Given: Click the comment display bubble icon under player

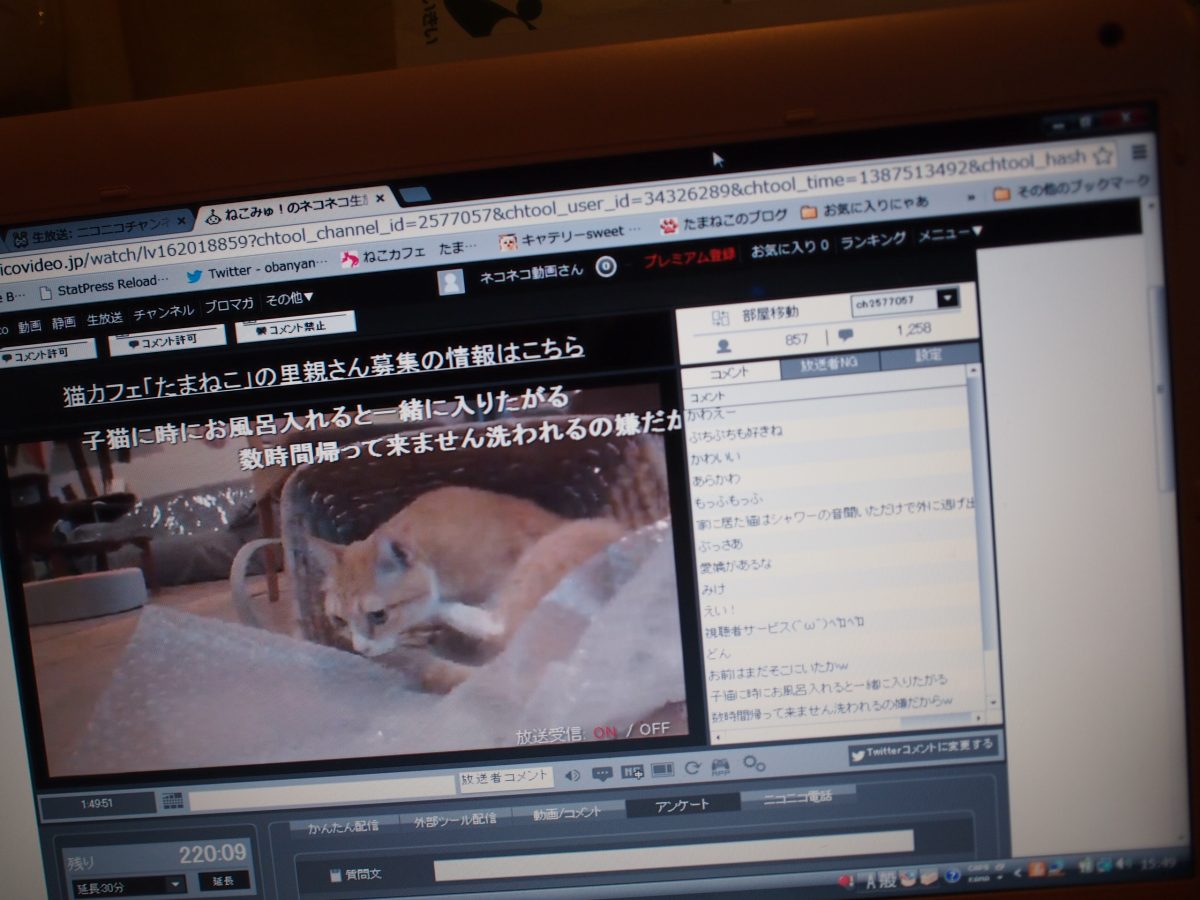Looking at the screenshot, I should pos(602,773).
